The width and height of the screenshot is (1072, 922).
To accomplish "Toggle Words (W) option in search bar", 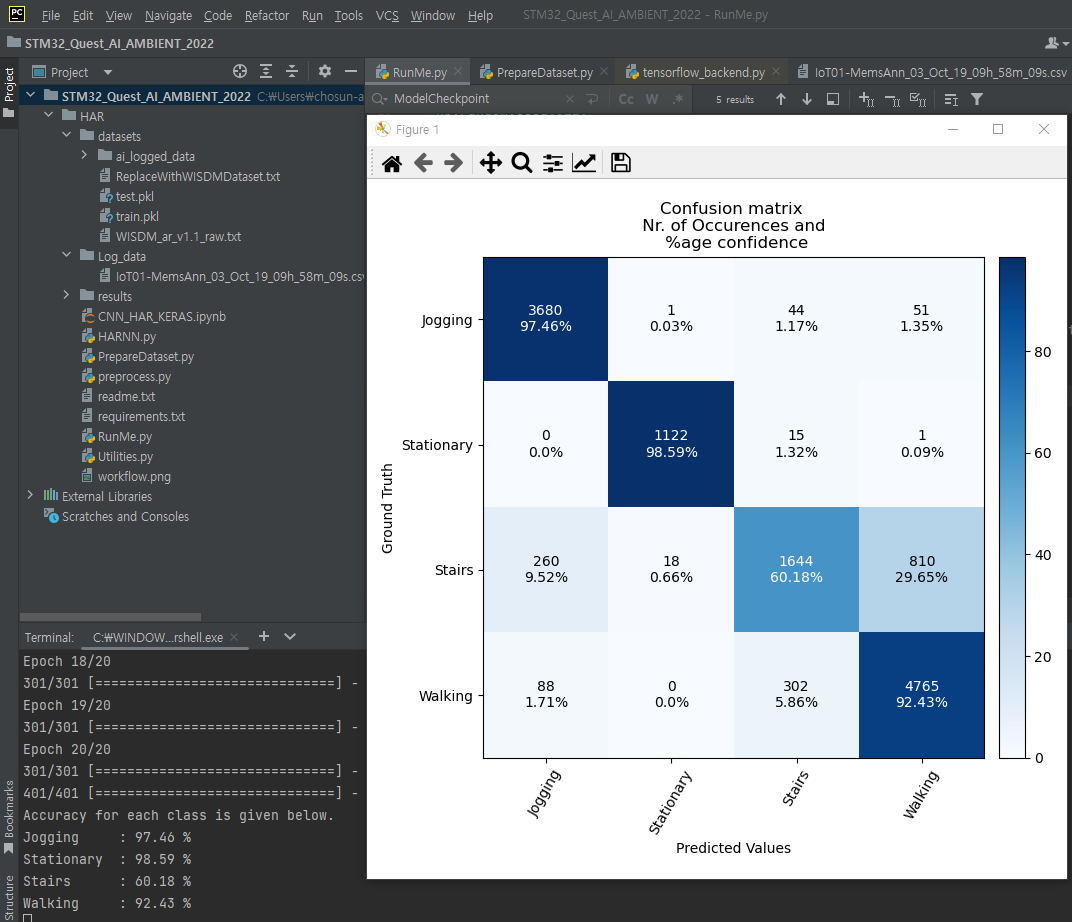I will coord(652,99).
